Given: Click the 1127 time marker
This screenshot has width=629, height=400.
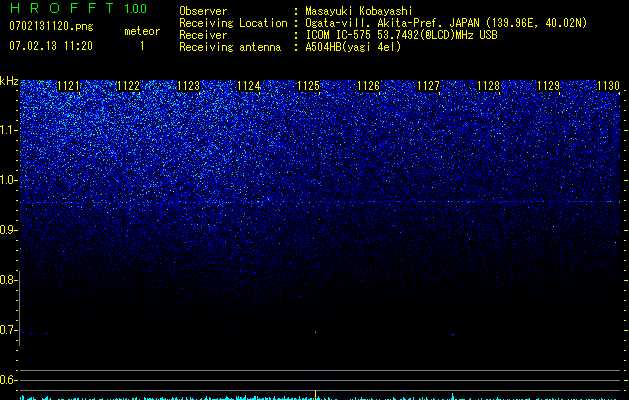Looking at the screenshot, I should [428, 86].
